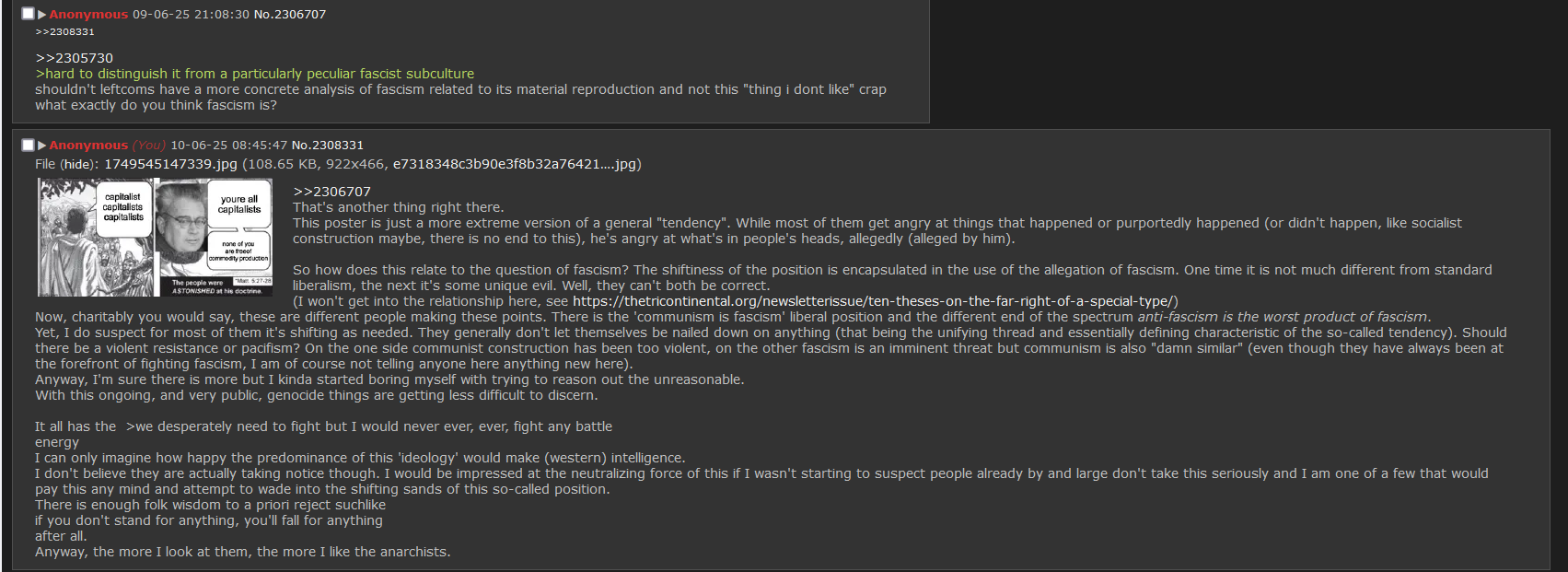Tick the checkbox for post No.2306707
This screenshot has width=1568, height=572.
28,14
